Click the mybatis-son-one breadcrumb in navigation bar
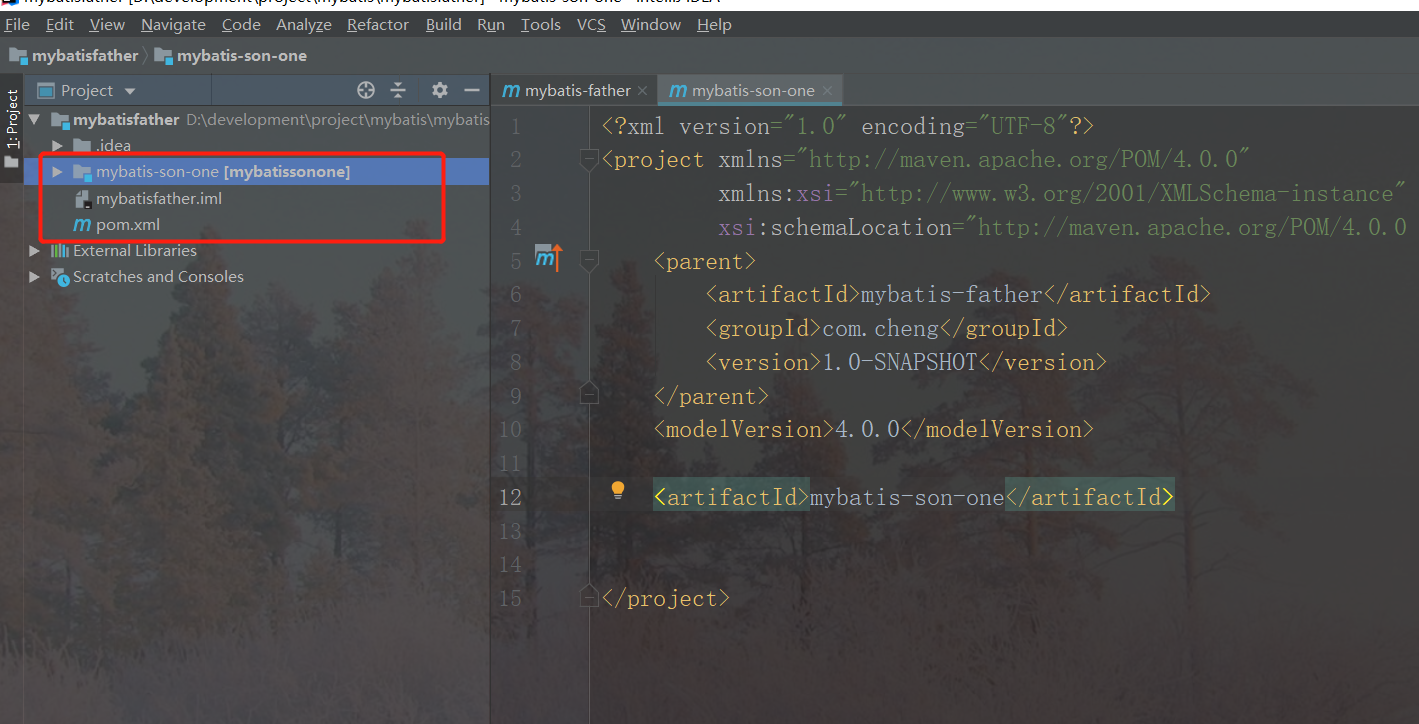Screen dimensions: 1419x724 point(230,56)
